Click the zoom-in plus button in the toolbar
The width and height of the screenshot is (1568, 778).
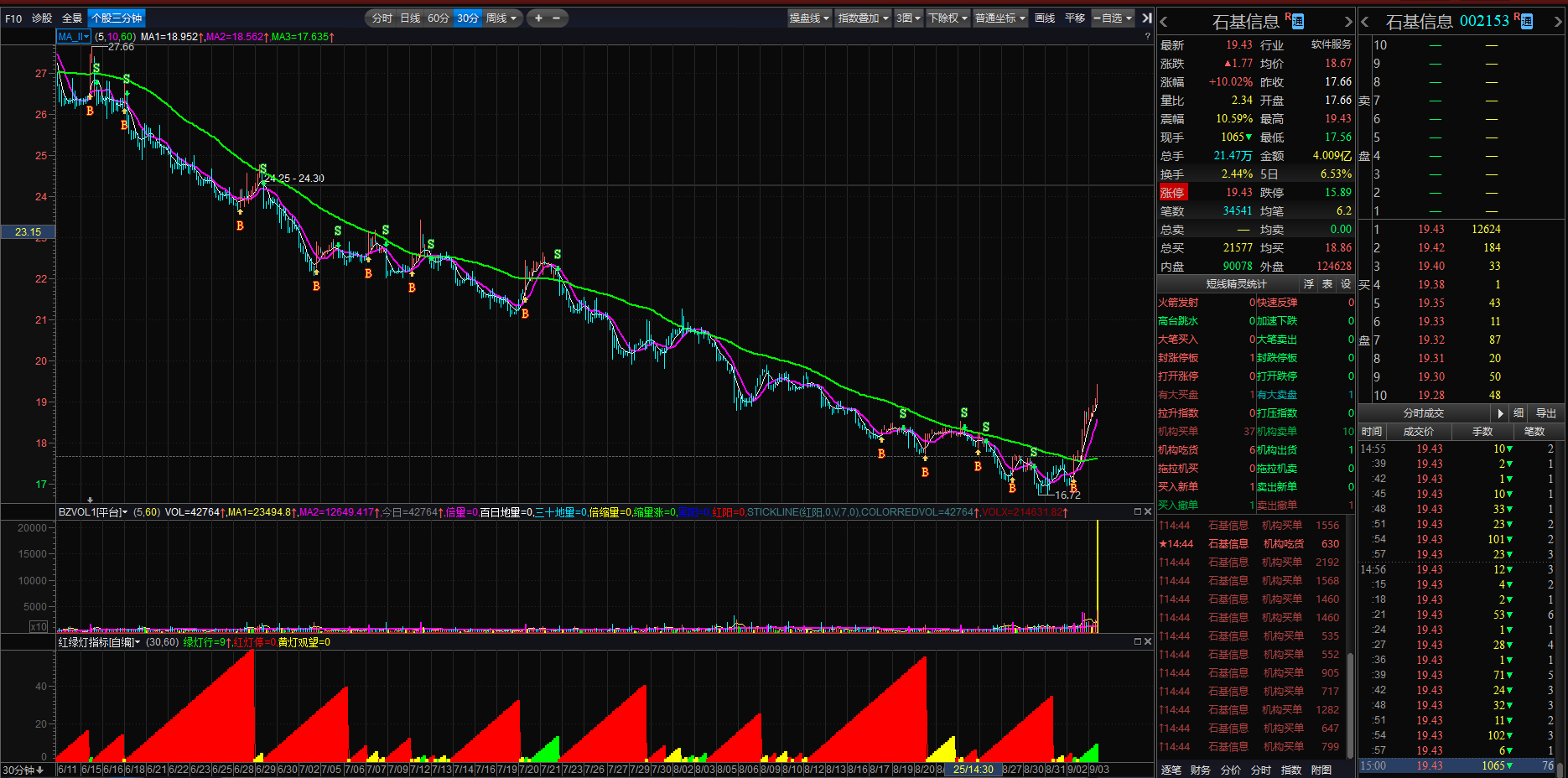click(x=538, y=18)
